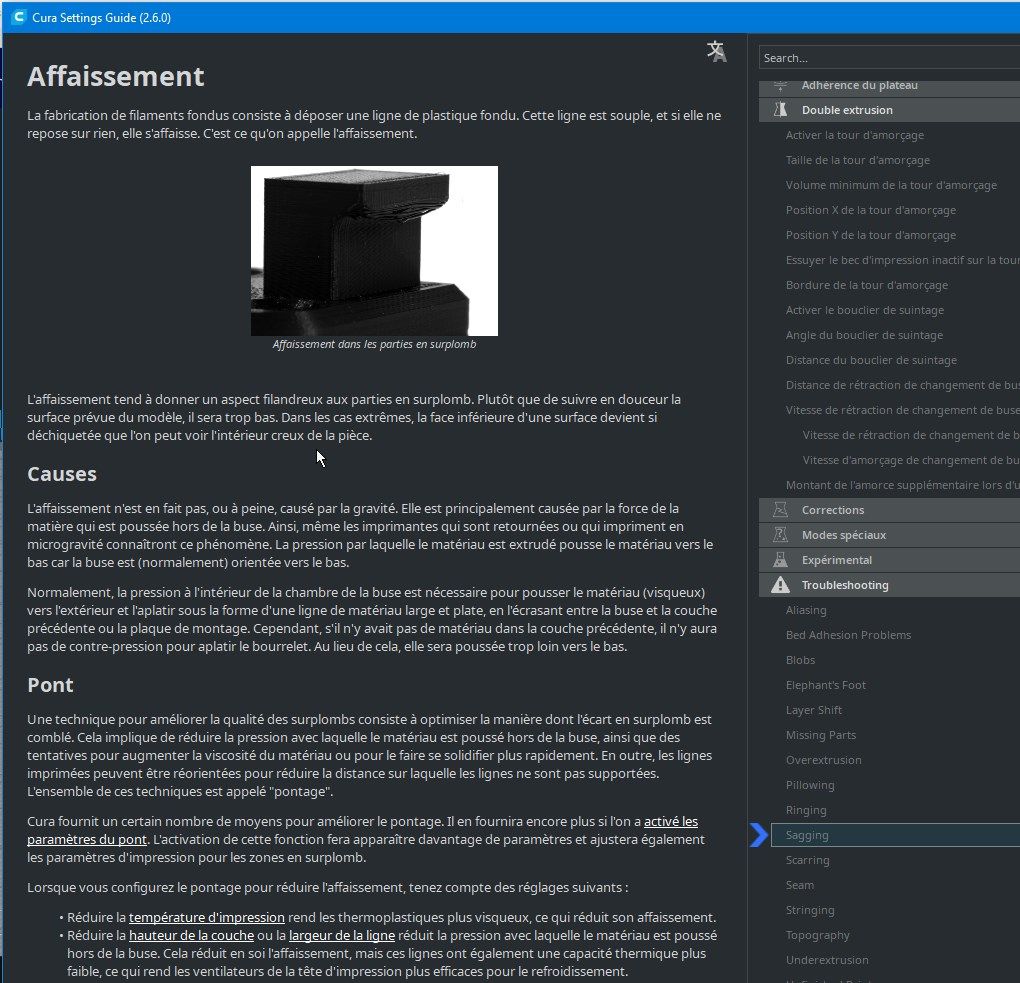Screen dimensions: 1020x983
Task: Open 'Taille de la tour d'amorçage'
Action: 858,160
